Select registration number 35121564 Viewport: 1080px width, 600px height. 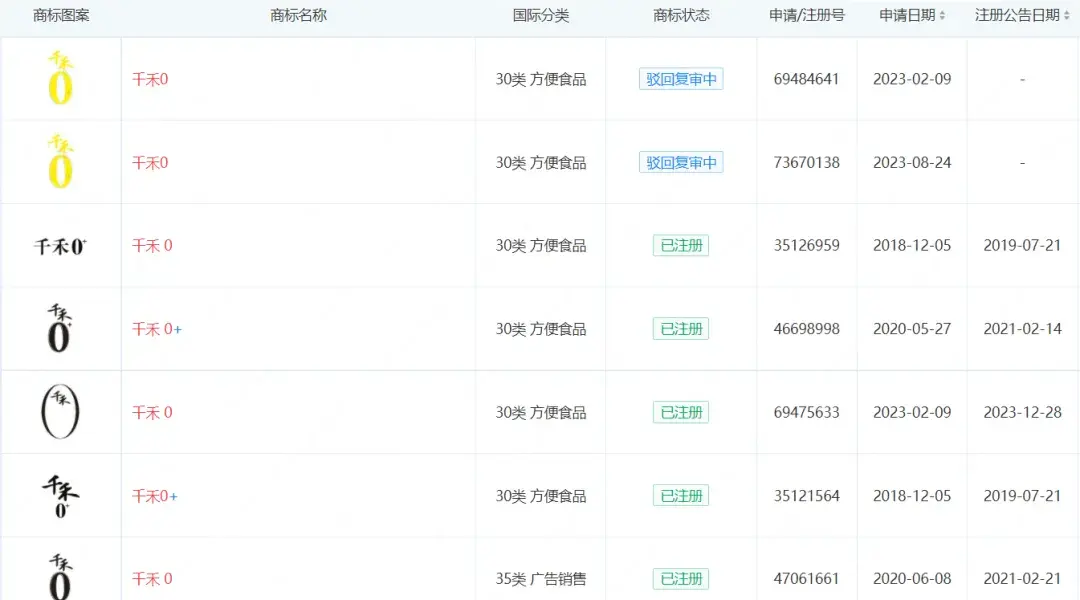tap(807, 496)
